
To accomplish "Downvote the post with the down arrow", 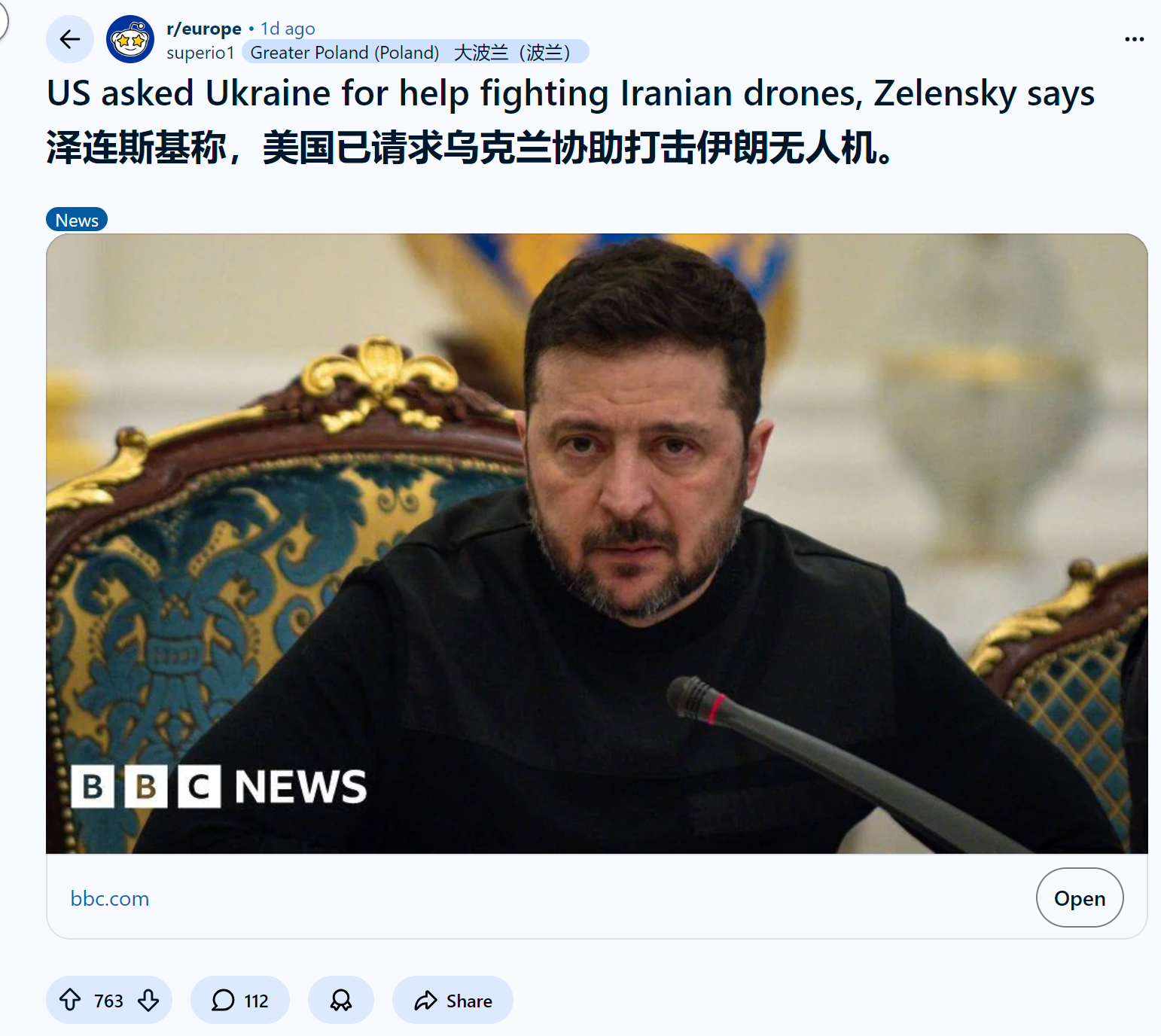I will 148,1000.
